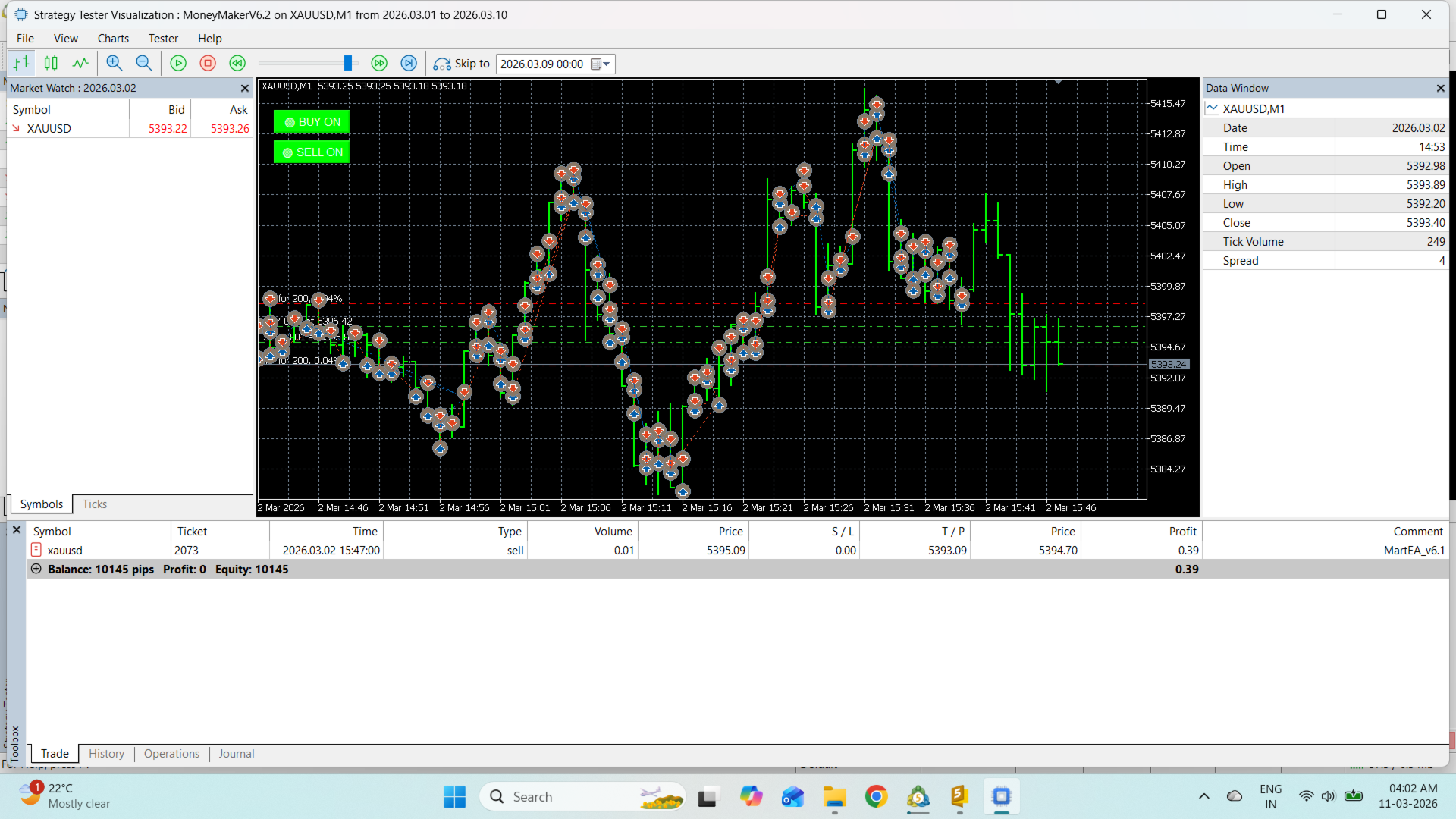The height and width of the screenshot is (819, 1456).
Task: Open the Tester menu
Action: point(163,39)
